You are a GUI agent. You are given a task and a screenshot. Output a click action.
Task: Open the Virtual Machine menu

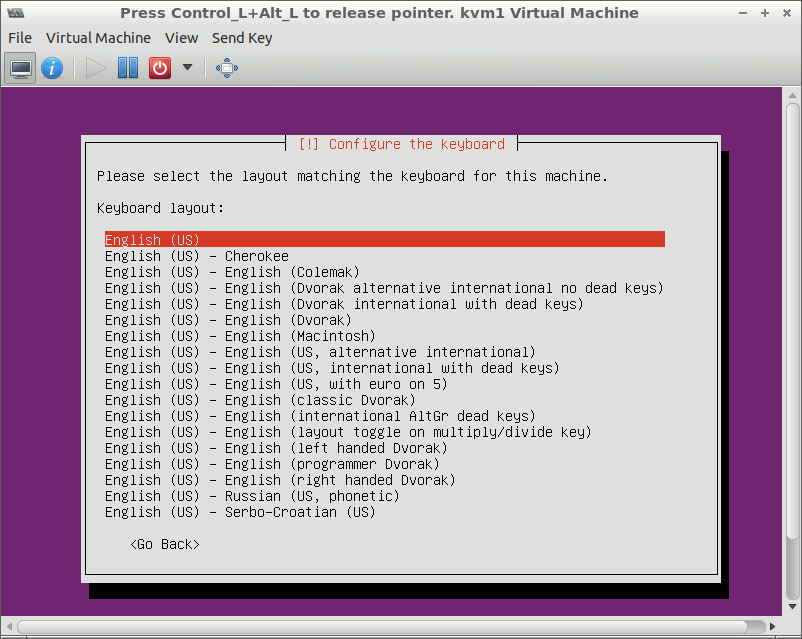[x=98, y=38]
